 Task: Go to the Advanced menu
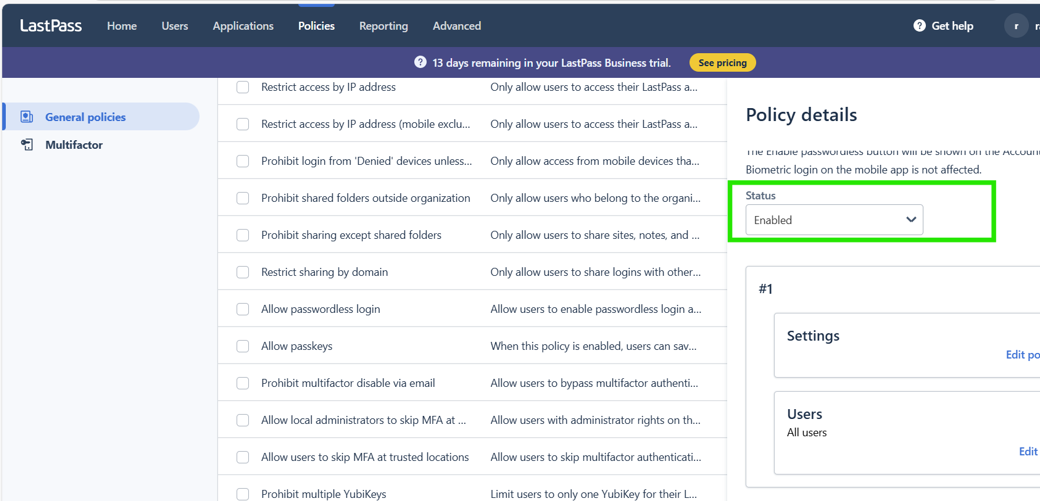(456, 26)
